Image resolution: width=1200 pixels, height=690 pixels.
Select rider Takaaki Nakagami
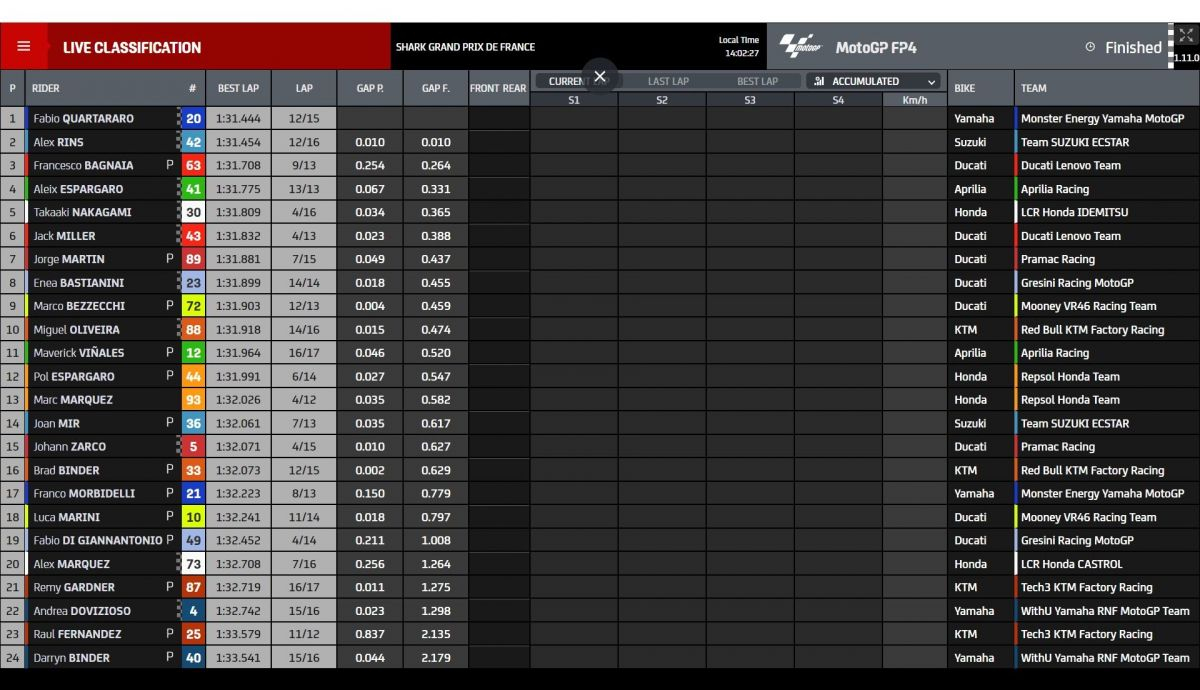click(83, 212)
